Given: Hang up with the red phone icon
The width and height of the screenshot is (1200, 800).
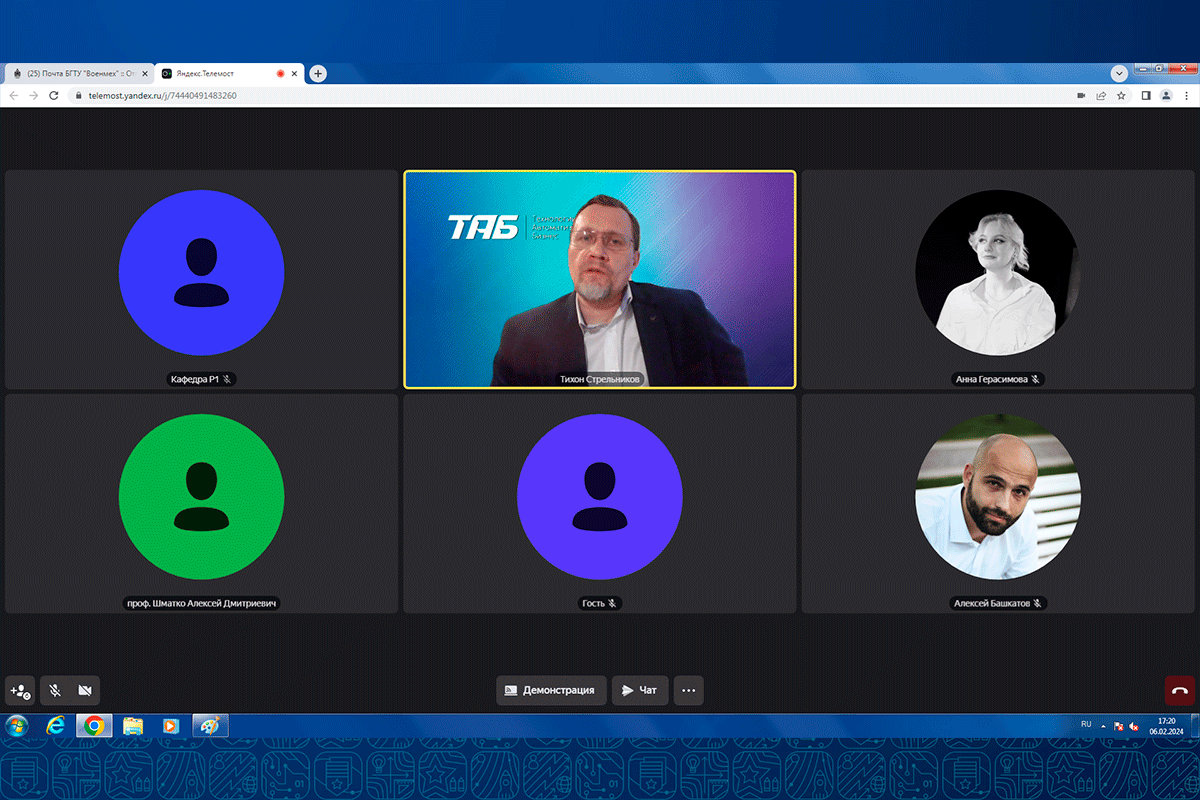Looking at the screenshot, I should (1180, 690).
